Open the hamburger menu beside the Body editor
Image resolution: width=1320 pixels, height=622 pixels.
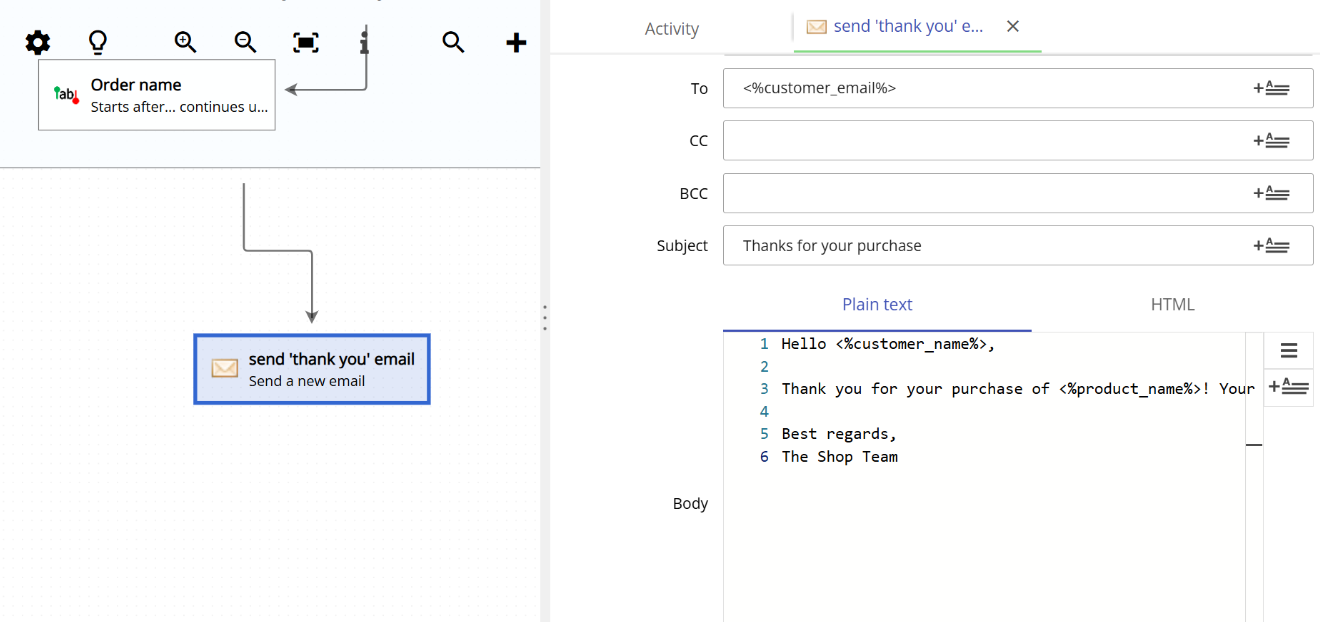click(x=1288, y=350)
